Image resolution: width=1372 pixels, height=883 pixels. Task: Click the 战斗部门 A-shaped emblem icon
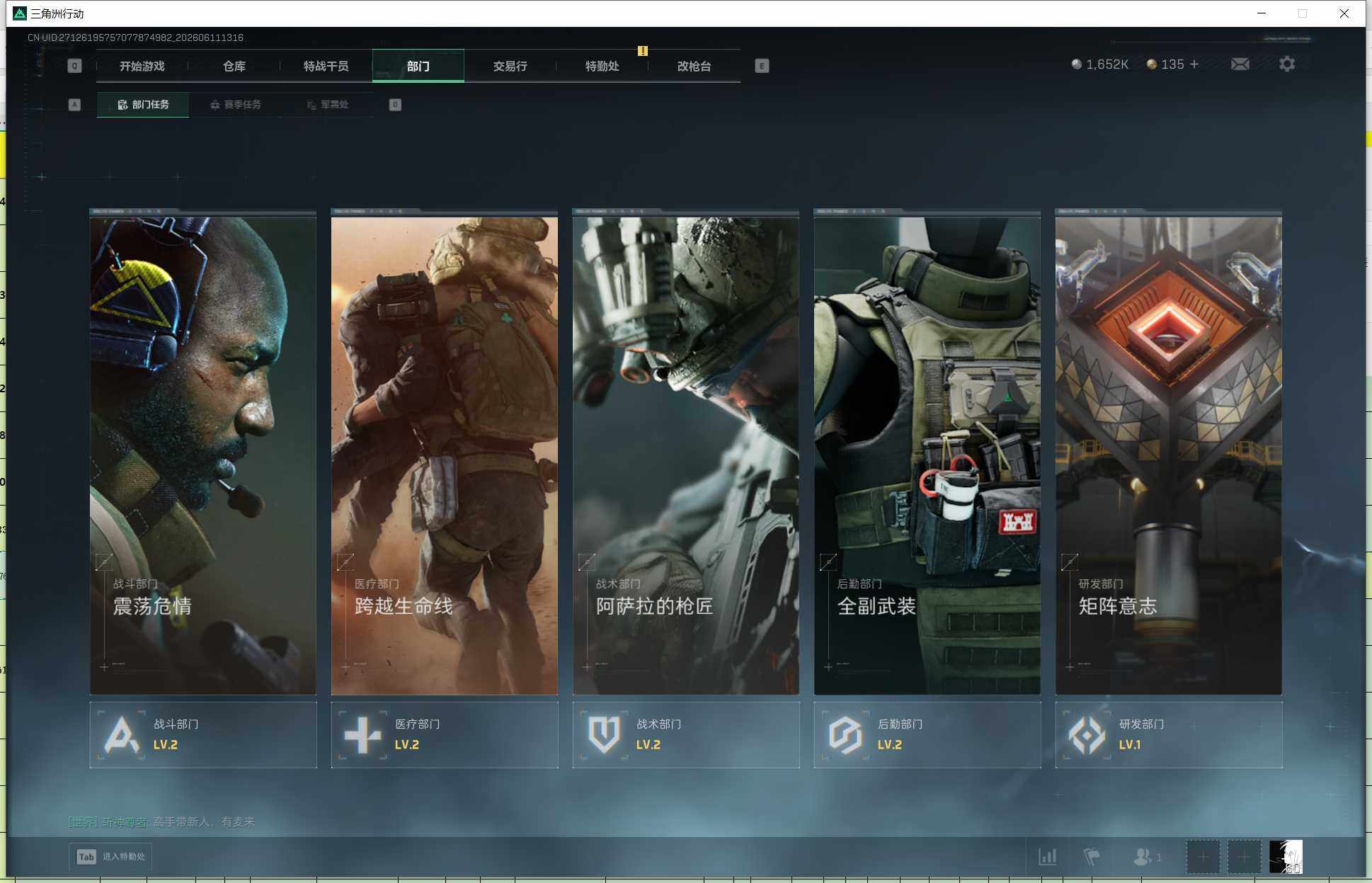coord(122,735)
